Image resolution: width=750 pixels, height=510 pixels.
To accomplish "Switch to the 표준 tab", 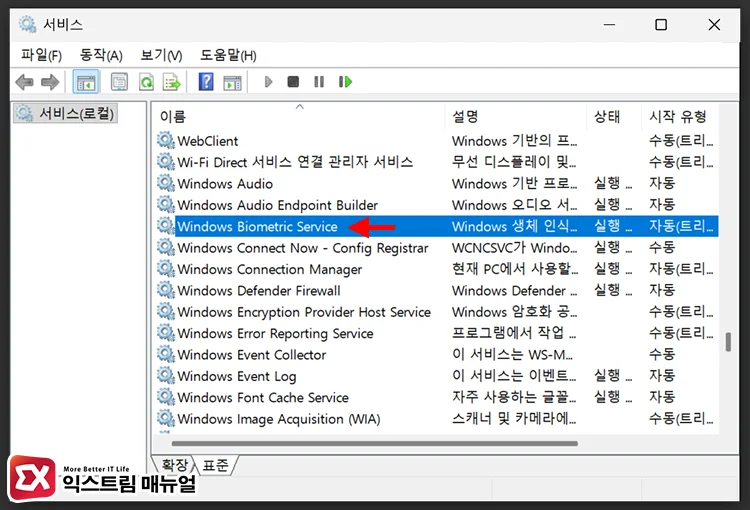I will click(216, 465).
